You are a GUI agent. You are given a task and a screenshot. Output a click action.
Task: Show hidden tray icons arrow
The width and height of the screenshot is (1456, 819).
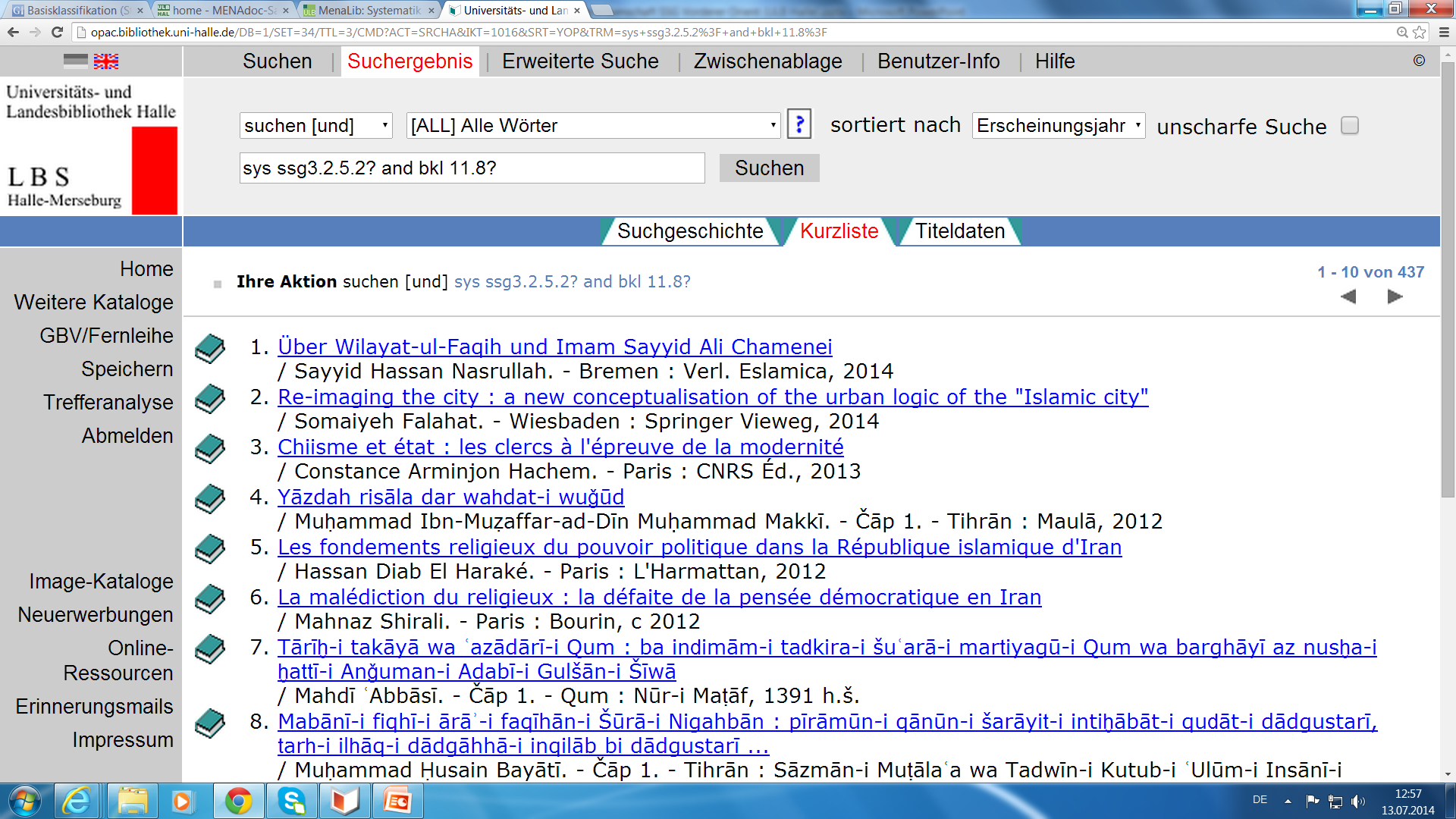coord(1288,801)
